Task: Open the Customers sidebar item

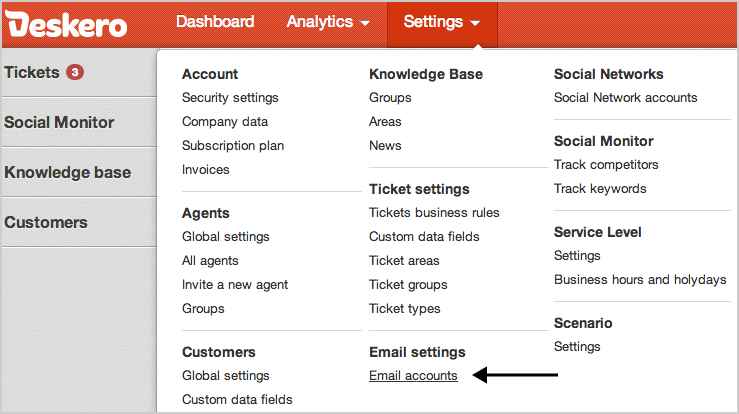Action: tap(46, 222)
